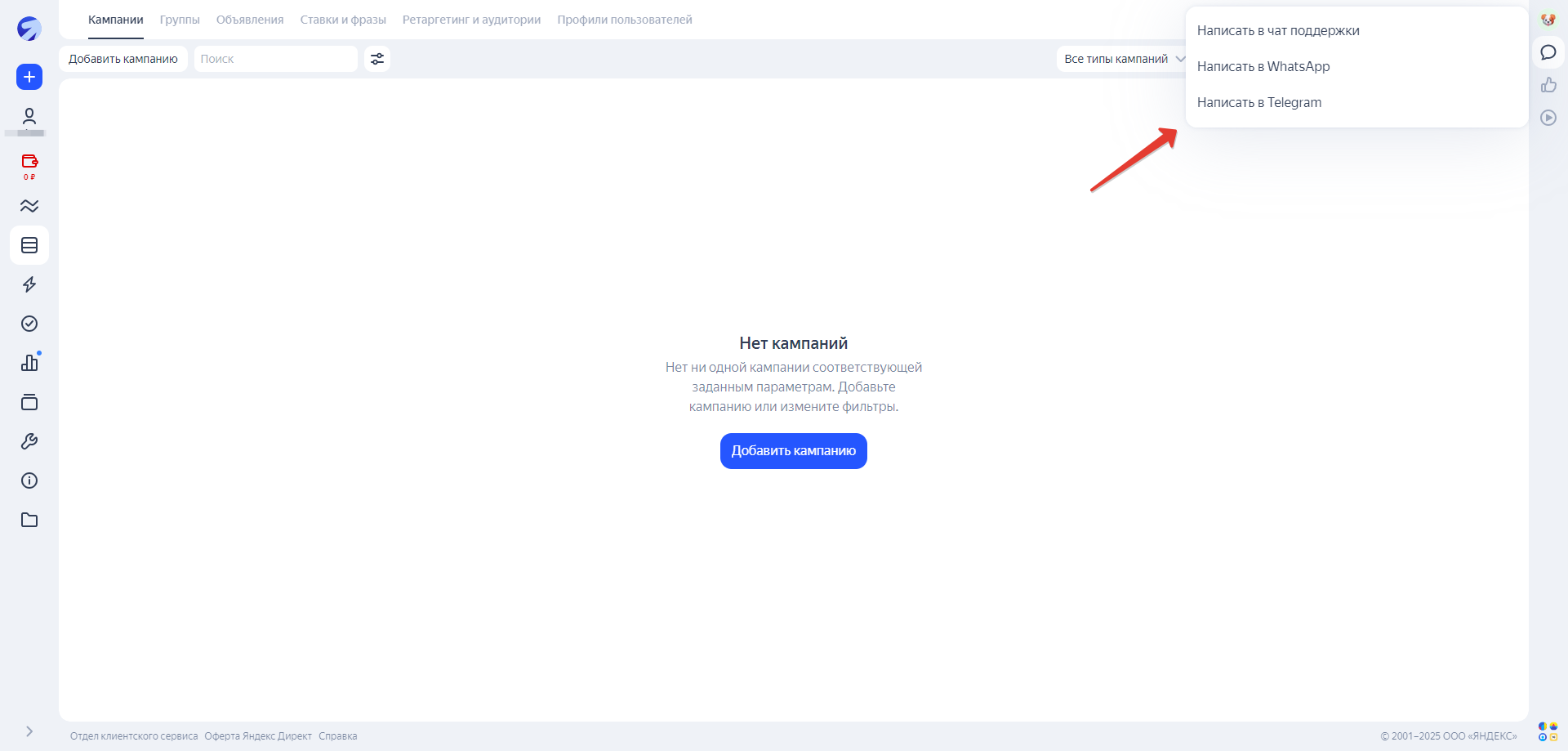
Task: Select the campaigns list icon in sidebar
Action: 29,245
